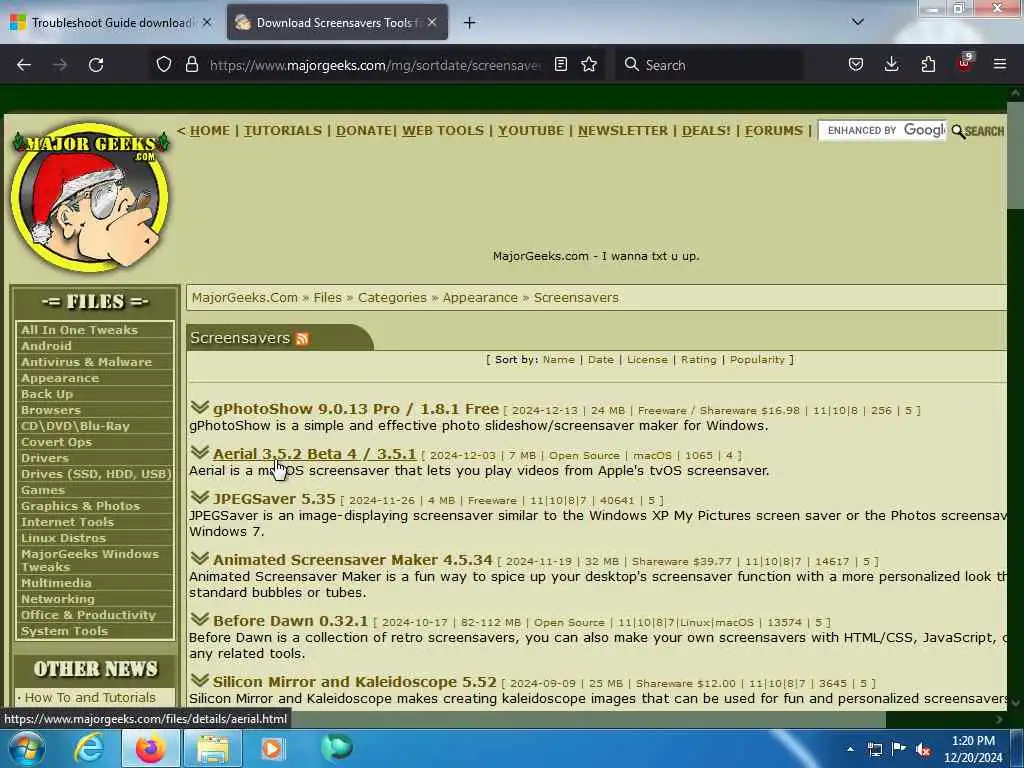Open the Before Dawn 0.32.1 link
This screenshot has width=1024, height=768.
(x=291, y=620)
